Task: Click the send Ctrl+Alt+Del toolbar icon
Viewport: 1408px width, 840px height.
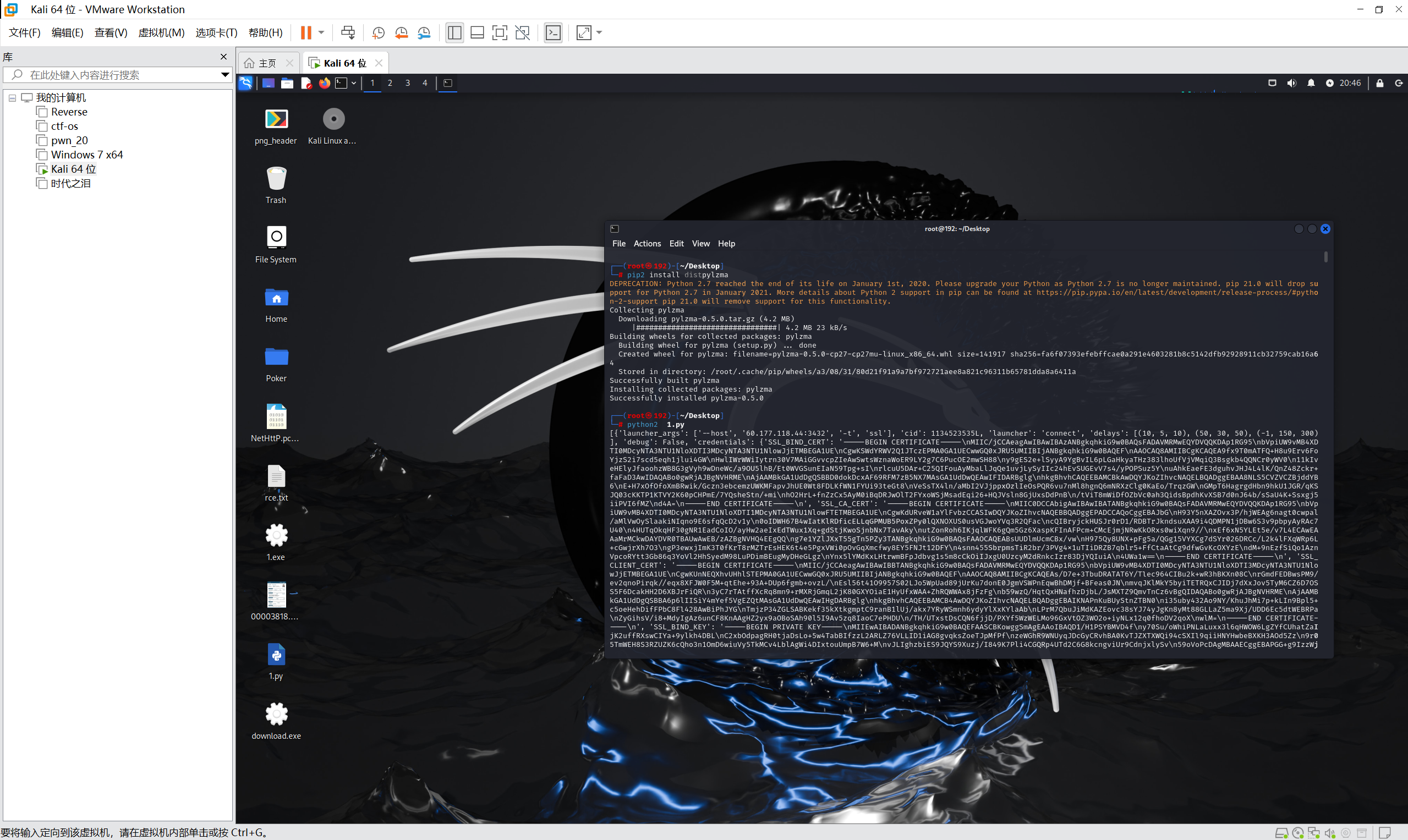Action: click(348, 33)
